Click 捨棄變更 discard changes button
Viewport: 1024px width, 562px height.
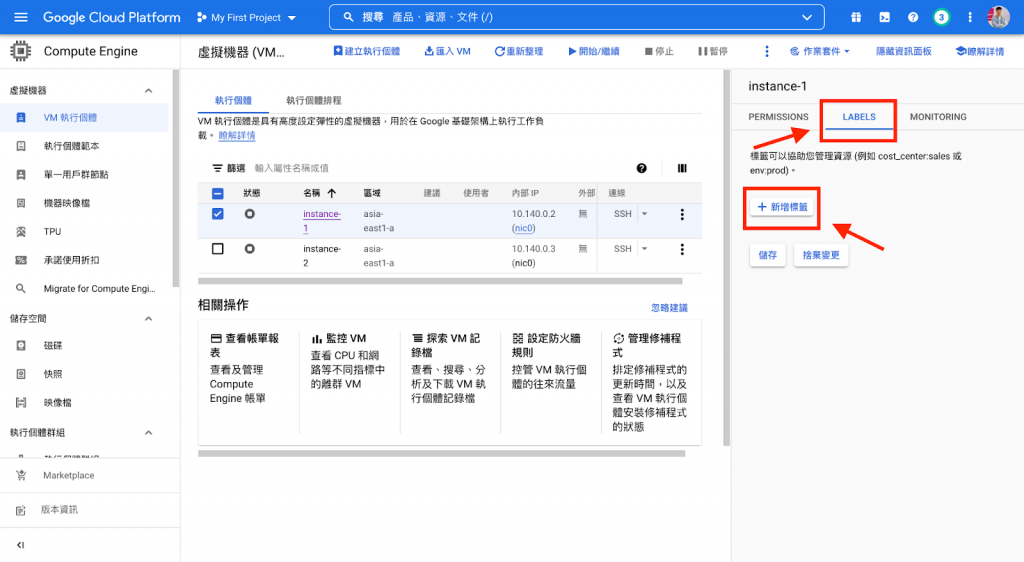(821, 255)
